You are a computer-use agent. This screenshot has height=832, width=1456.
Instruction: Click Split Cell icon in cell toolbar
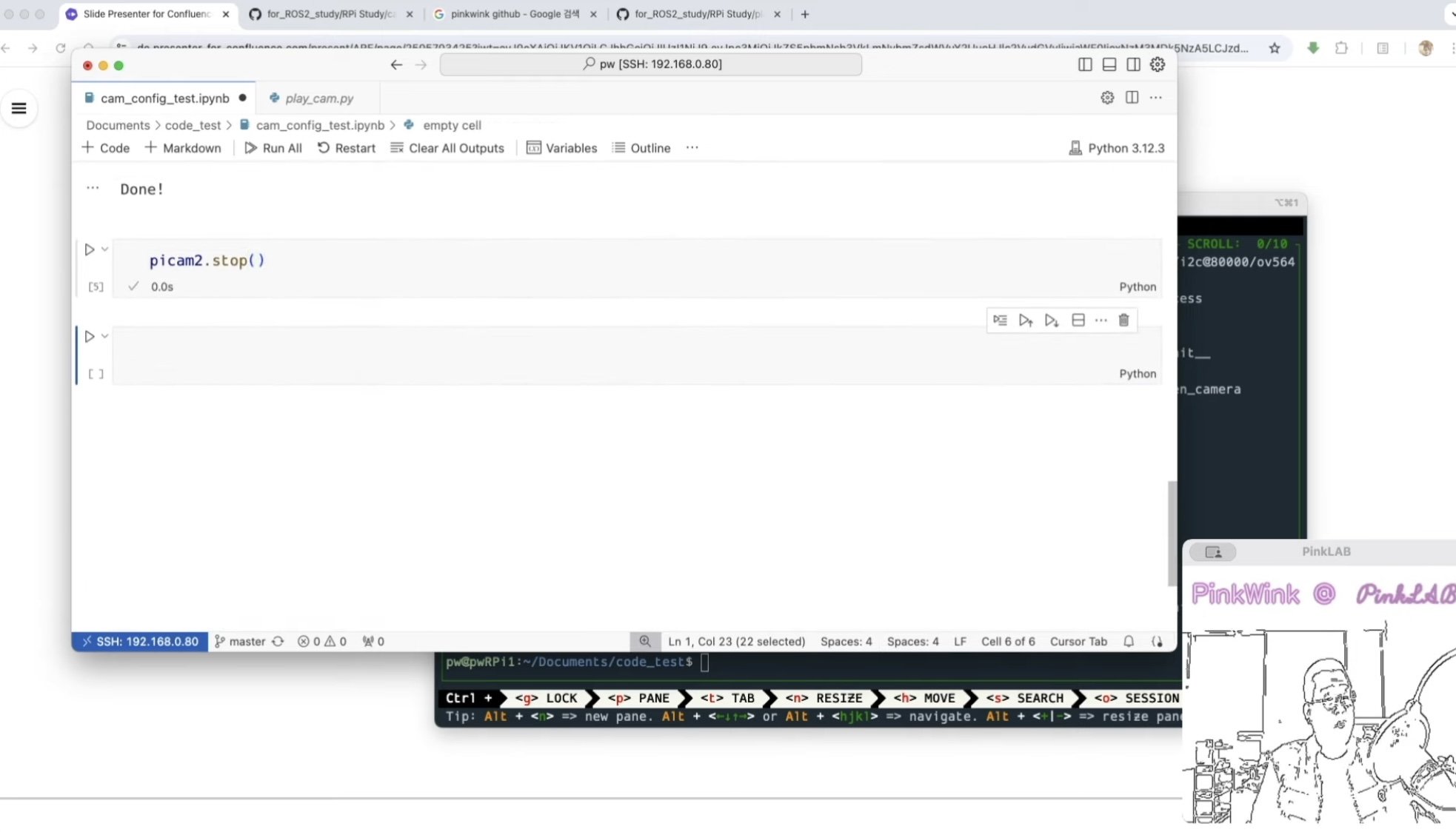tap(1078, 321)
